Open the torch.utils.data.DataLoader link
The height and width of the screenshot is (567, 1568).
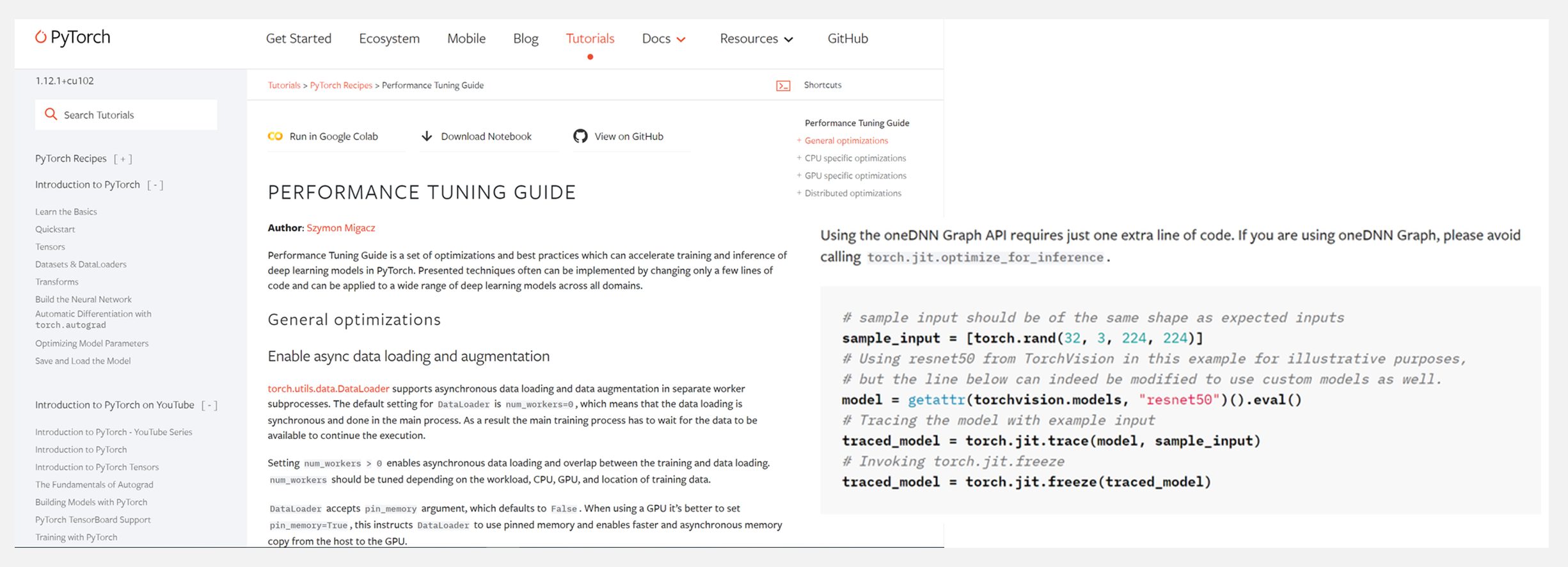(328, 388)
